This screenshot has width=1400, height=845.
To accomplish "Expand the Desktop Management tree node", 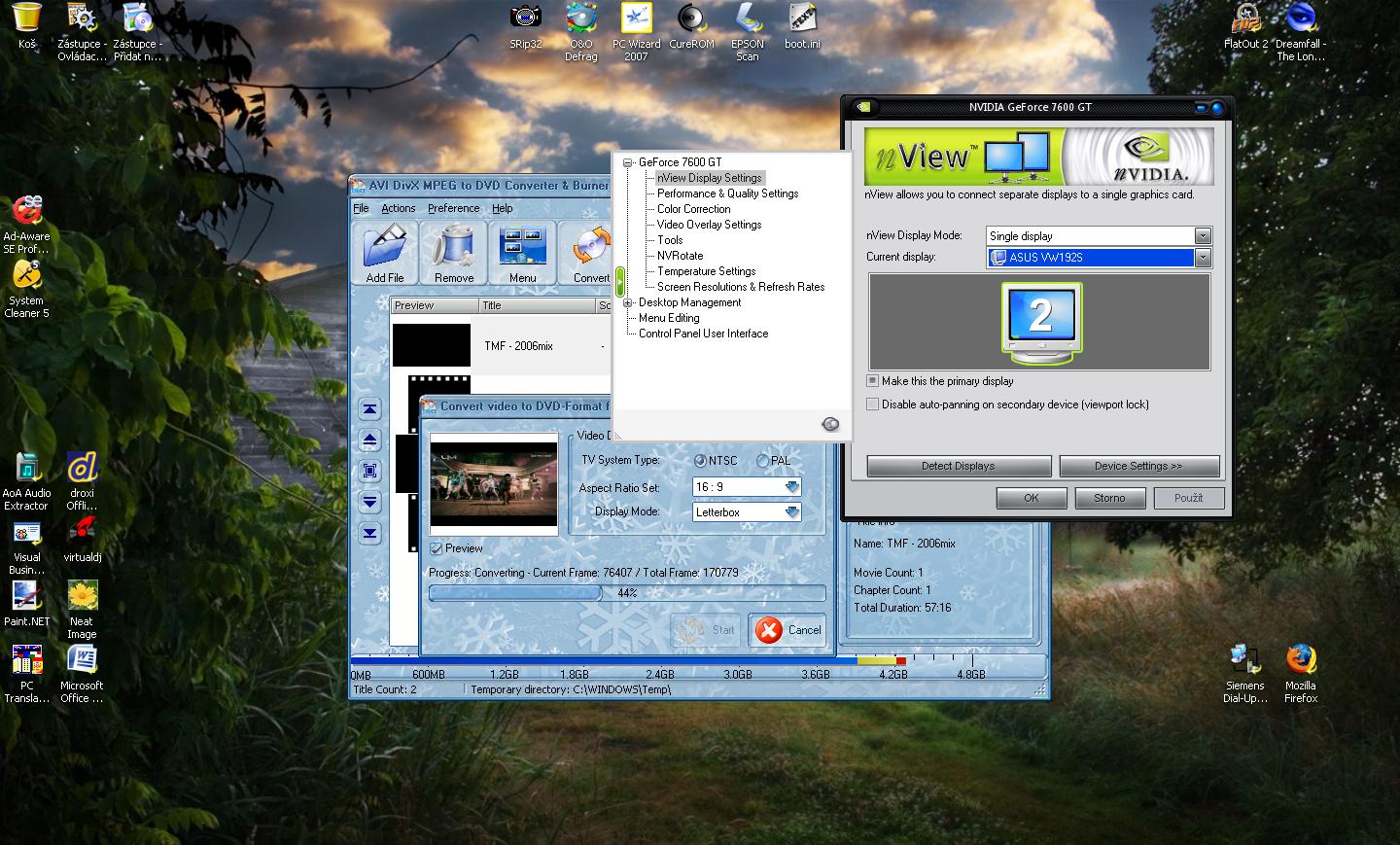I will pos(628,302).
